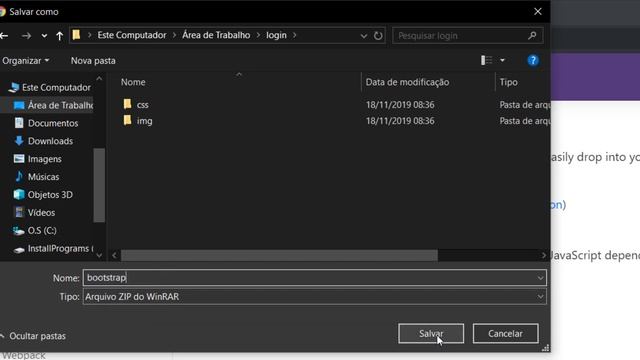Open the Nome field dropdown arrow
Viewport: 640px width, 360px height.
coord(540,278)
